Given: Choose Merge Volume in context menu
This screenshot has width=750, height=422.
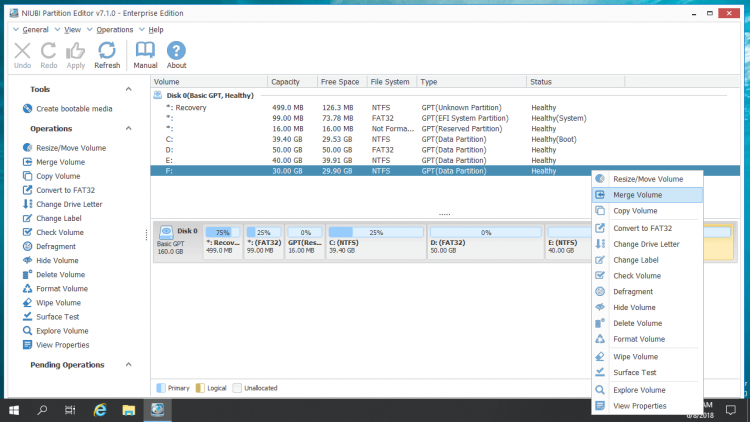Looking at the screenshot, I should 647,195.
